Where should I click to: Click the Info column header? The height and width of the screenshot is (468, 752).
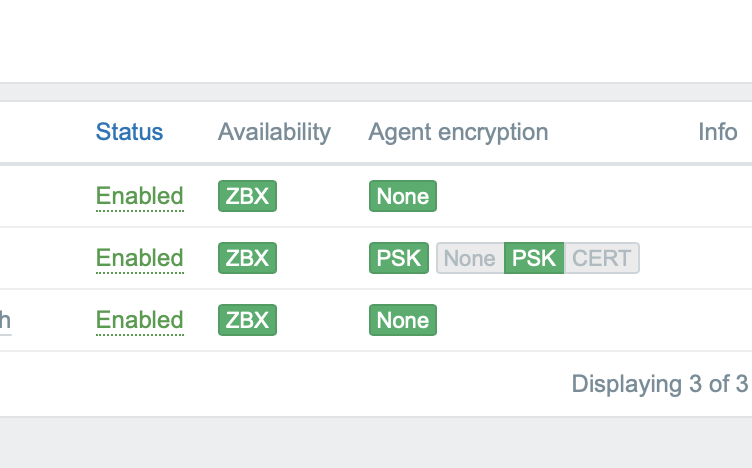click(x=717, y=132)
